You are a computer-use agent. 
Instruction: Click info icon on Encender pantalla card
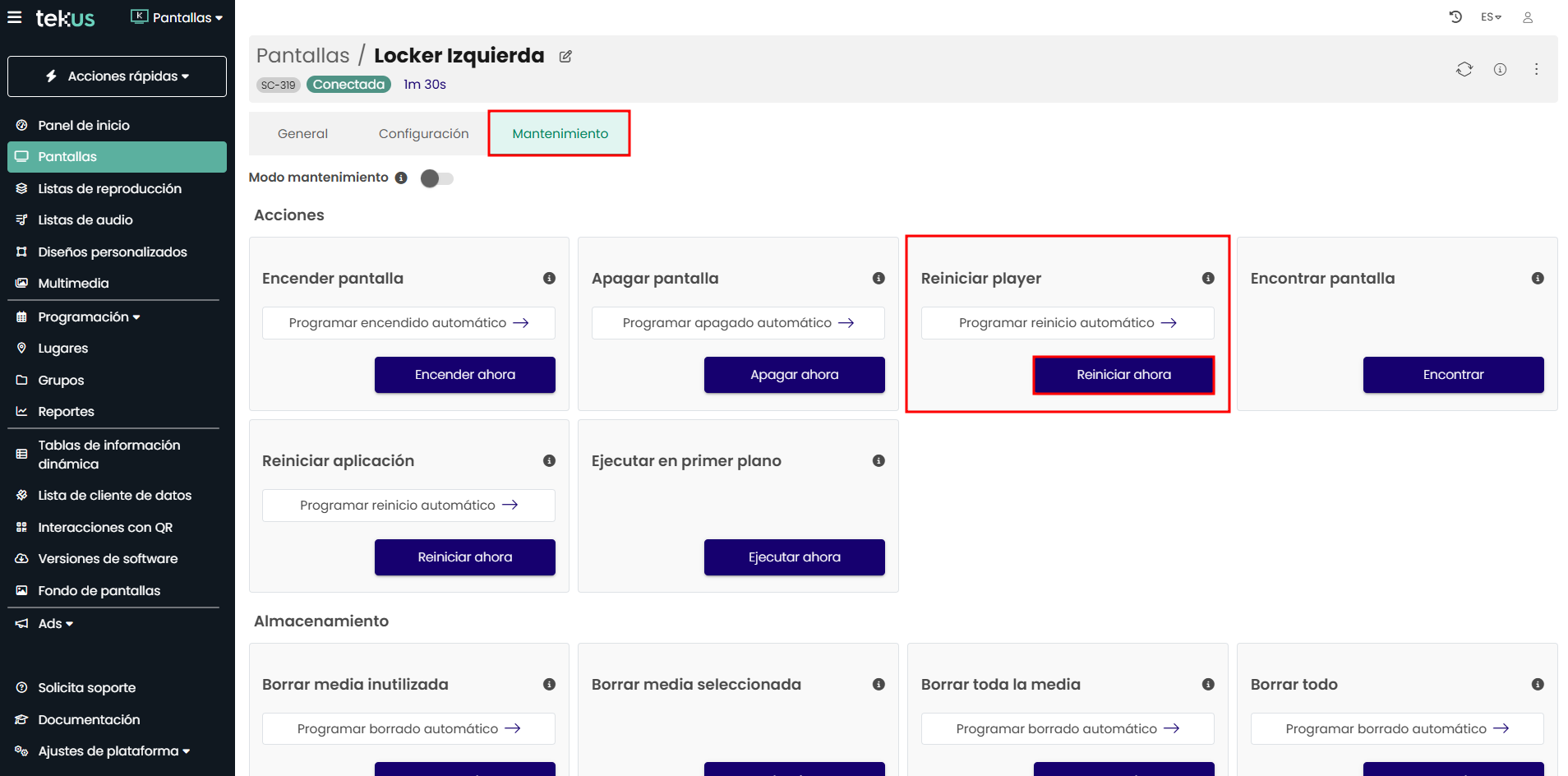[549, 279]
